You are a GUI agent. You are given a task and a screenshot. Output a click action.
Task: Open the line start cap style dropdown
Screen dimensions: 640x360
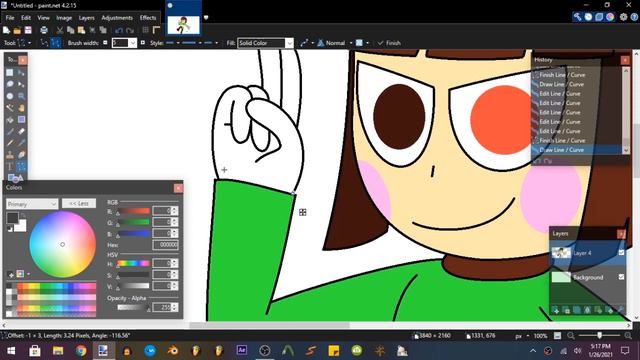173,43
